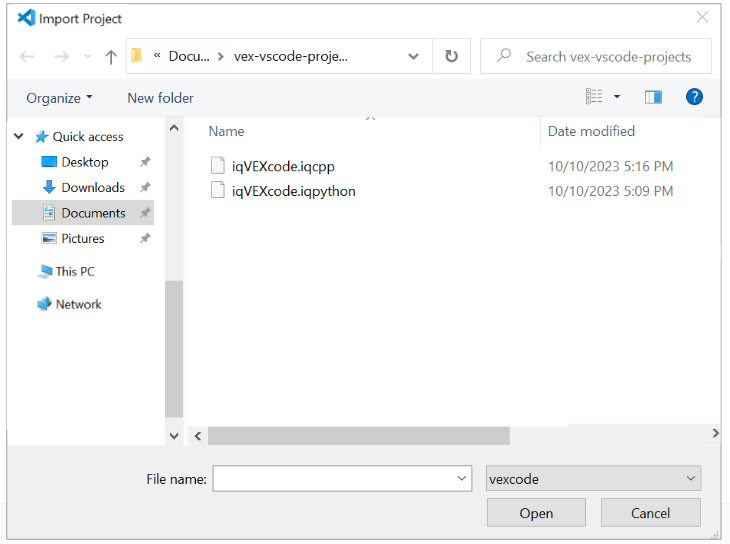The height and width of the screenshot is (544, 730).
Task: Expand the vexcode file type dropdown
Action: [593, 479]
